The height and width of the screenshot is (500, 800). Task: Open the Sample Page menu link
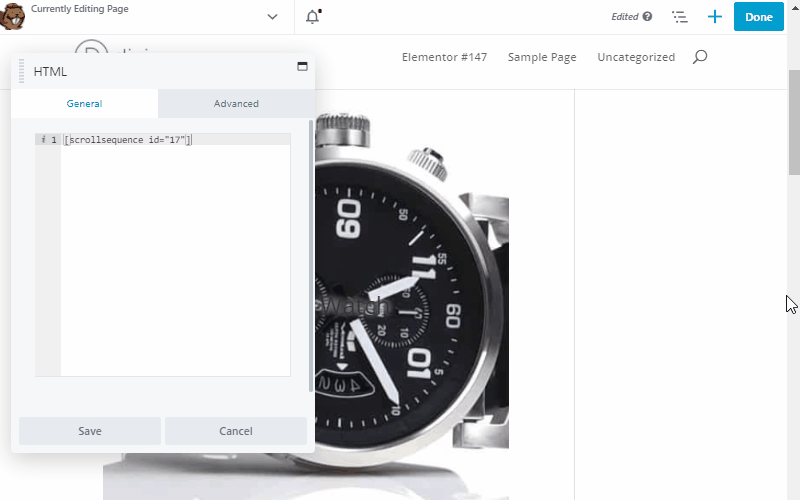click(542, 57)
